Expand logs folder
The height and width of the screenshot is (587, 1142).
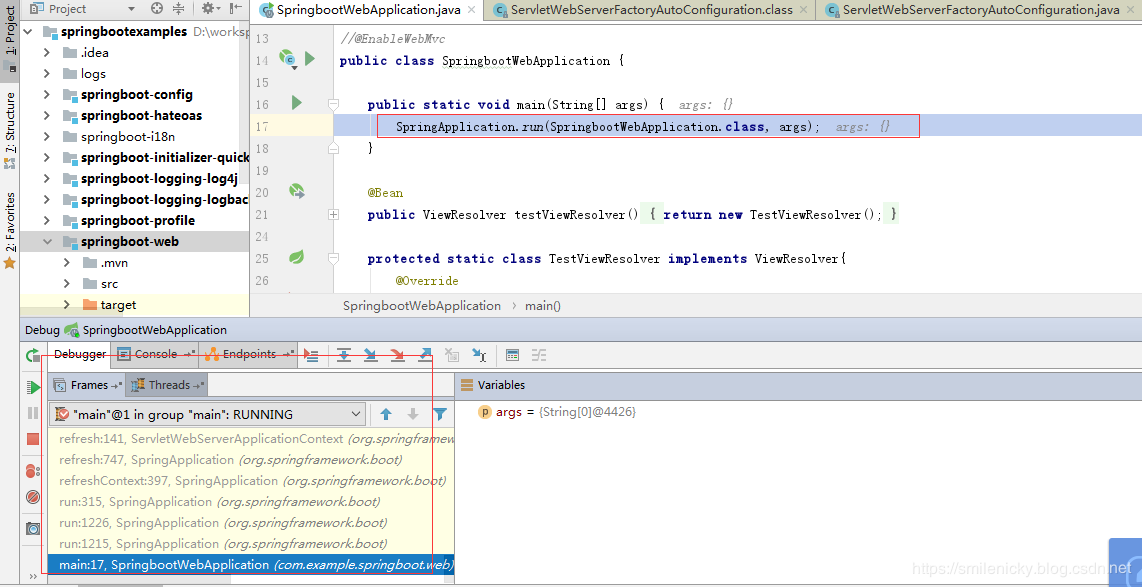[x=47, y=74]
